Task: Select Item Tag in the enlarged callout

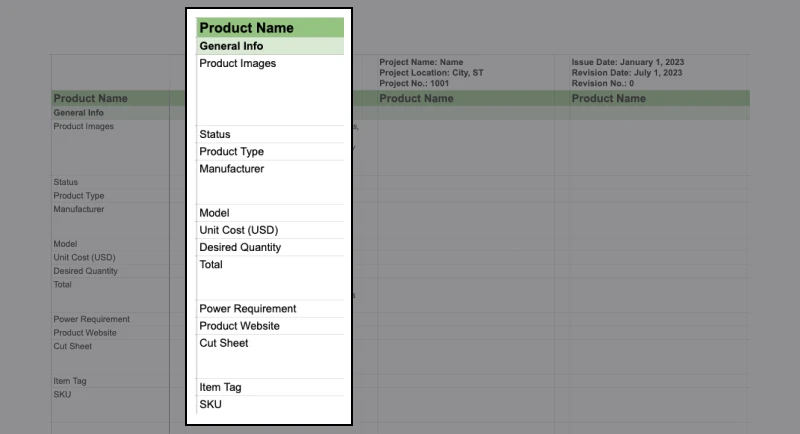Action: pos(220,387)
